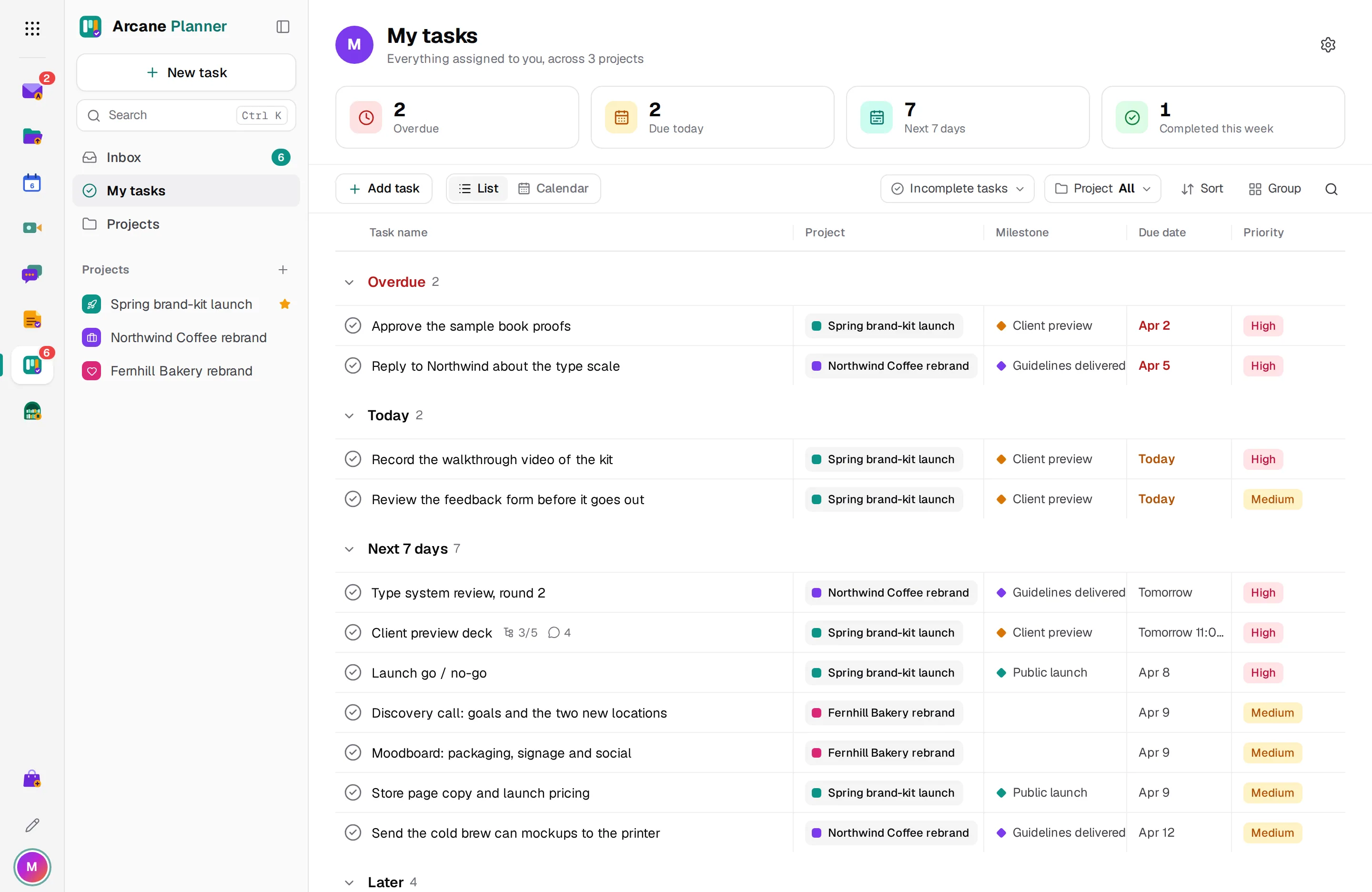
Task: Check off 'Store page copy and launch pricing'
Action: [x=353, y=793]
